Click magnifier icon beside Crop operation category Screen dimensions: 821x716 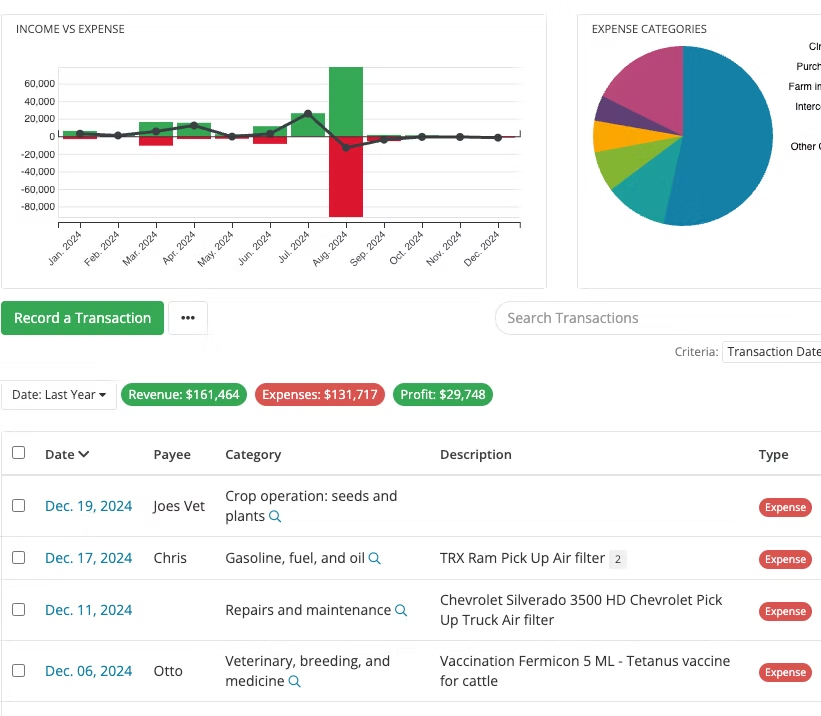(x=275, y=517)
